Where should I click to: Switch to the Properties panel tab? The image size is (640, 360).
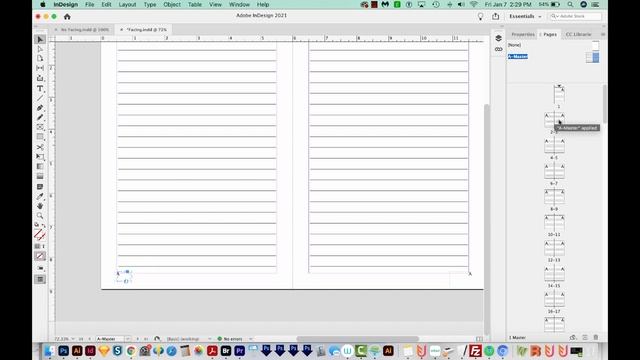coord(523,34)
